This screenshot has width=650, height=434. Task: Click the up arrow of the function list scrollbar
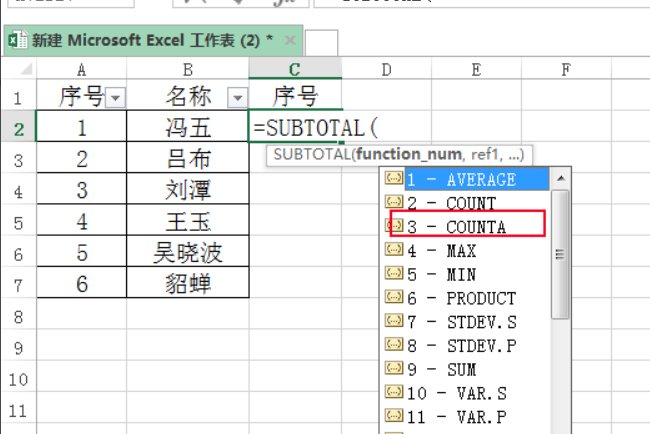(561, 178)
